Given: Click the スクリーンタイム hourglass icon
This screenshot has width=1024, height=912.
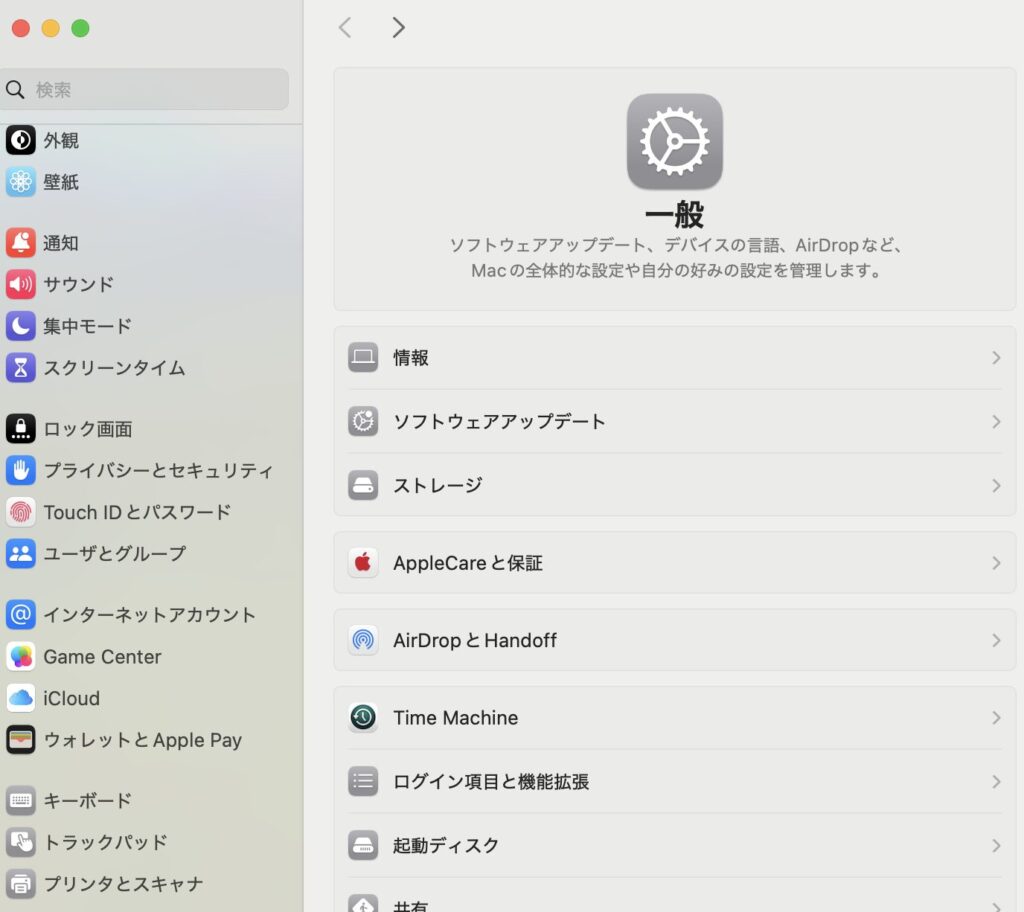Looking at the screenshot, I should point(21,368).
